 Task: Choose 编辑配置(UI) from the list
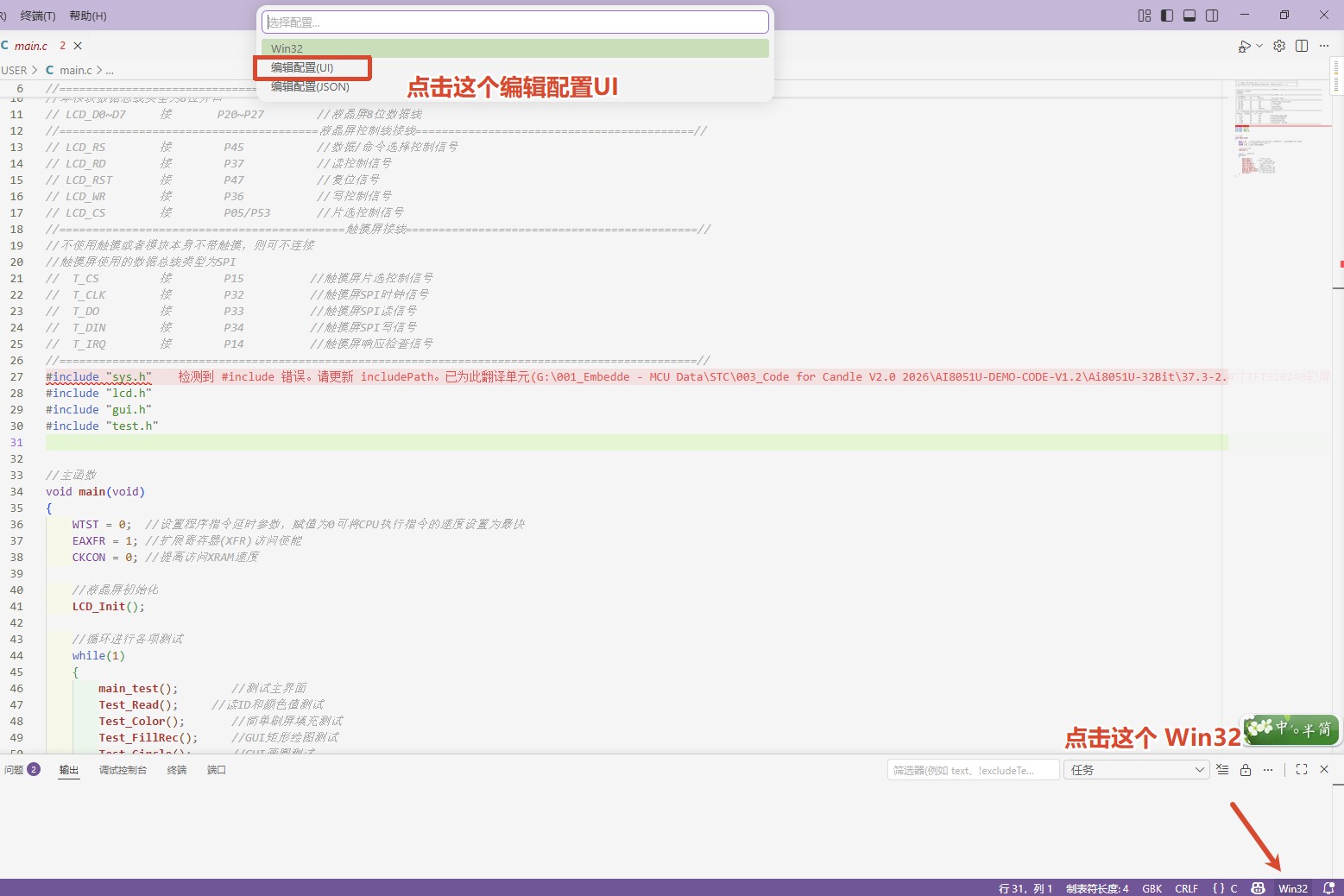(x=302, y=67)
